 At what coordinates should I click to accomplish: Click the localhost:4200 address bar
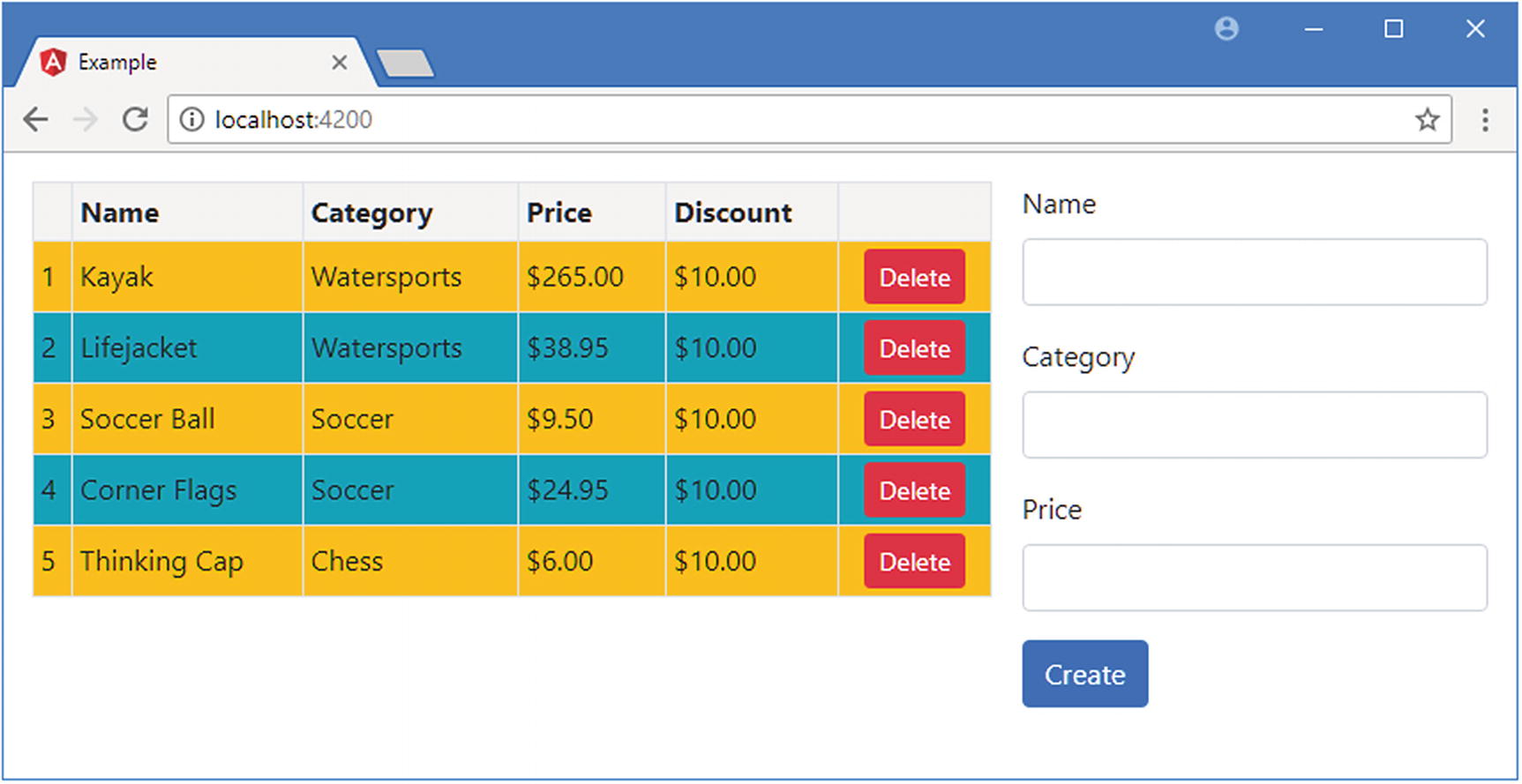(794, 119)
